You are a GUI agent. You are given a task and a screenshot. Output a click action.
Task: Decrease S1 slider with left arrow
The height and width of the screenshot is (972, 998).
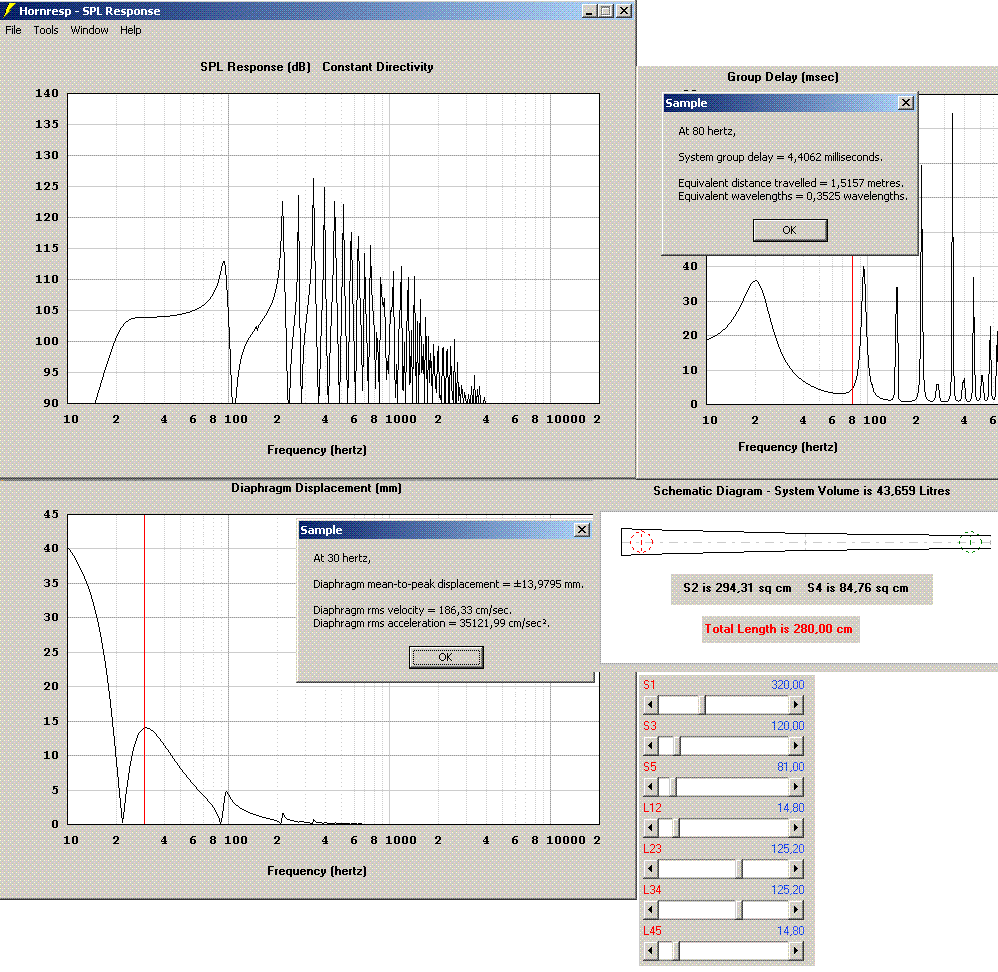coord(650,705)
